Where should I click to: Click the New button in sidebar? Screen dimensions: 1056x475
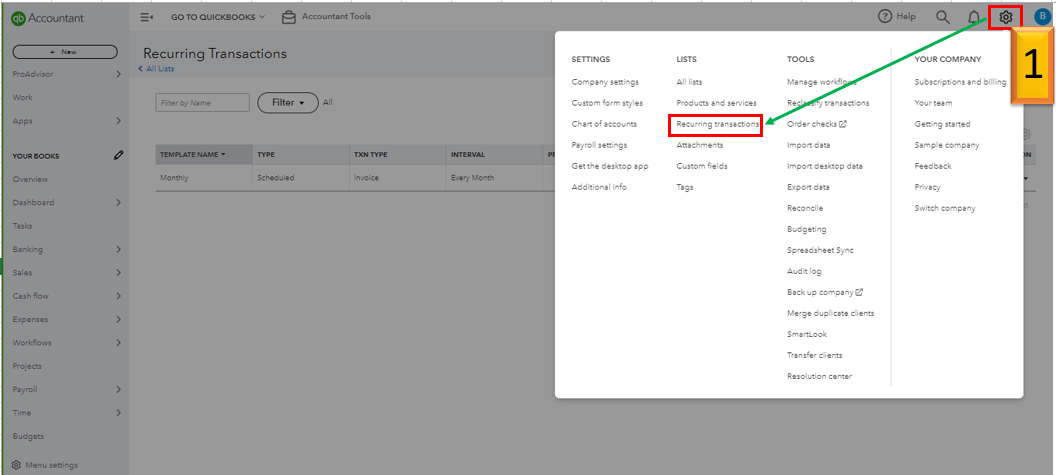tap(64, 51)
